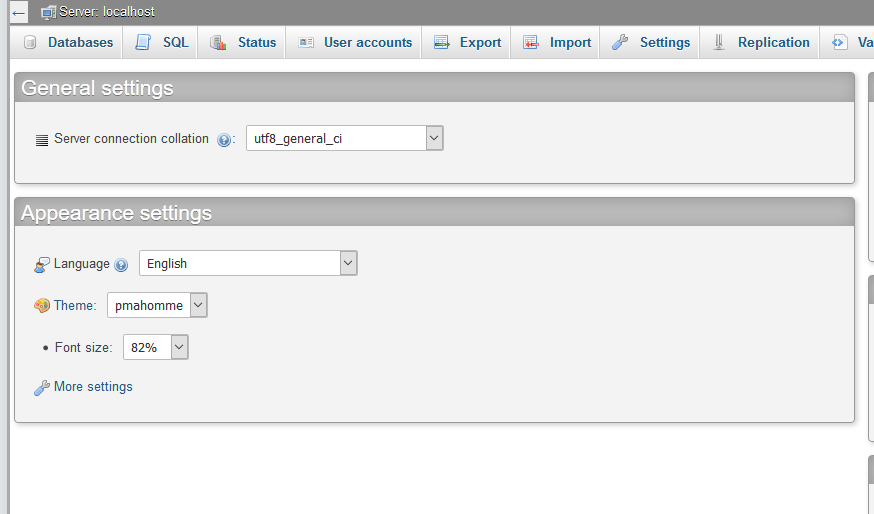Open the Font size dropdown
This screenshot has width=874, height=514.
point(156,347)
